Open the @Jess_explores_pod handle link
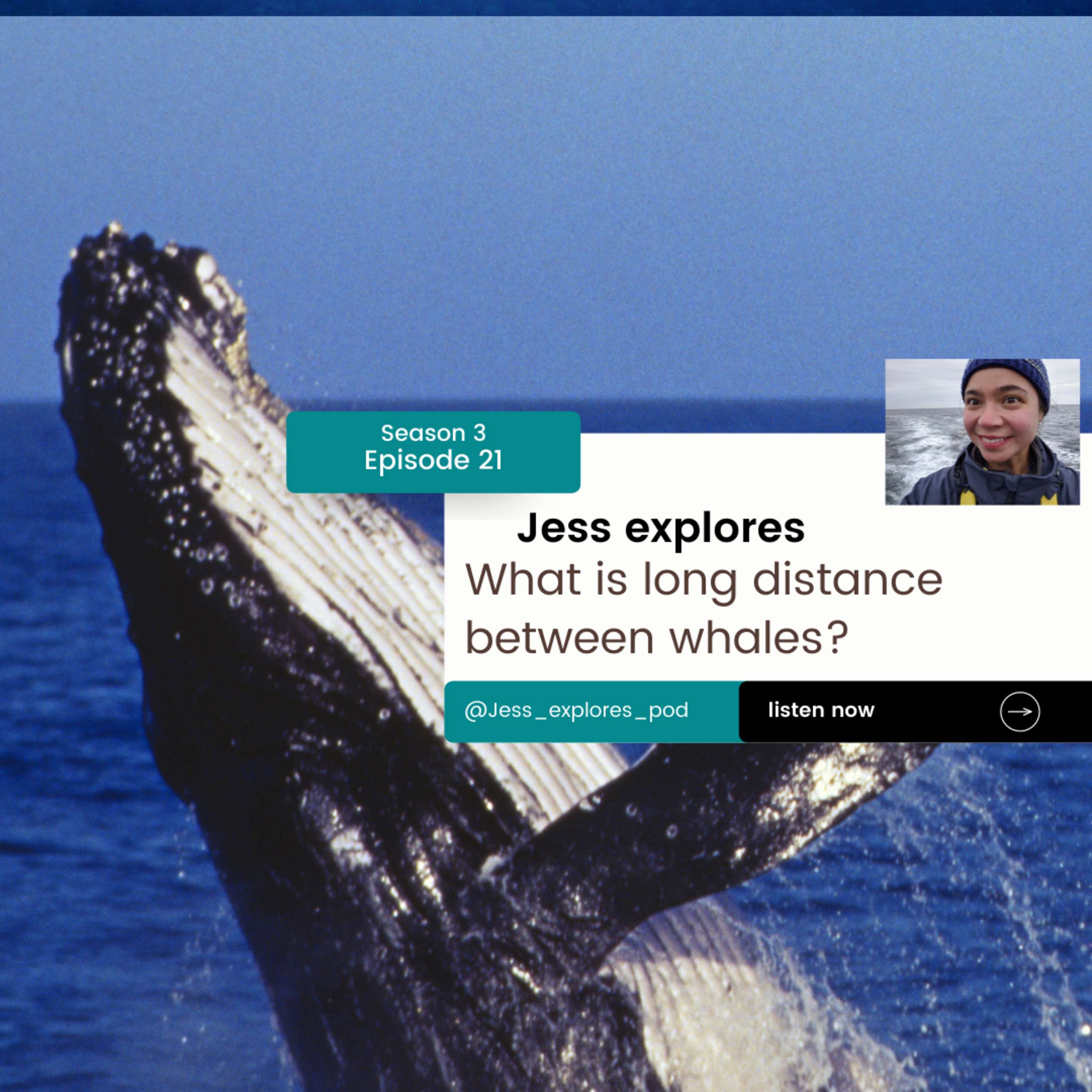Viewport: 1092px width, 1092px height. point(576,710)
